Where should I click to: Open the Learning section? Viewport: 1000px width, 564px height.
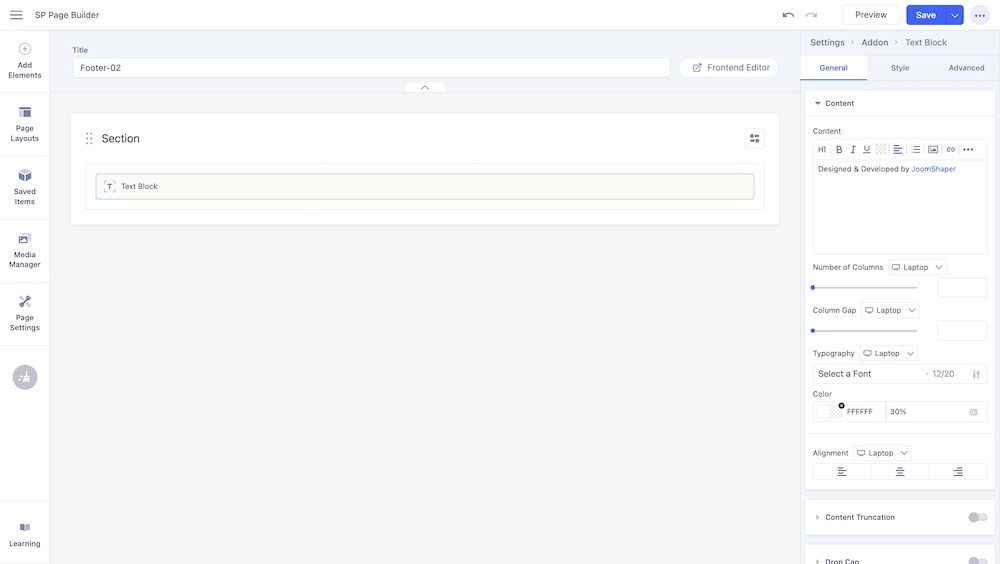coord(24,535)
